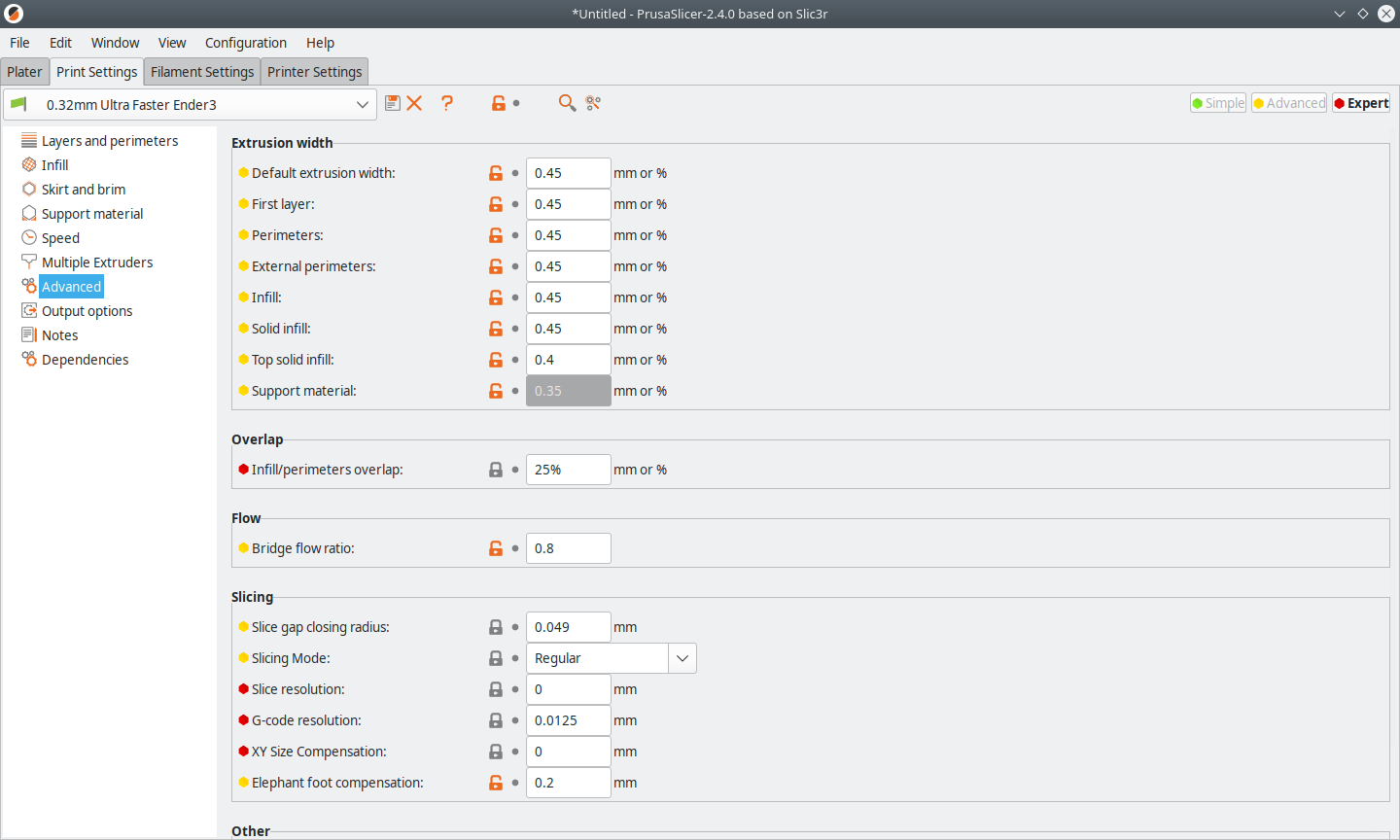The width and height of the screenshot is (1400, 840).
Task: Select the Print Settings tab
Action: click(96, 72)
